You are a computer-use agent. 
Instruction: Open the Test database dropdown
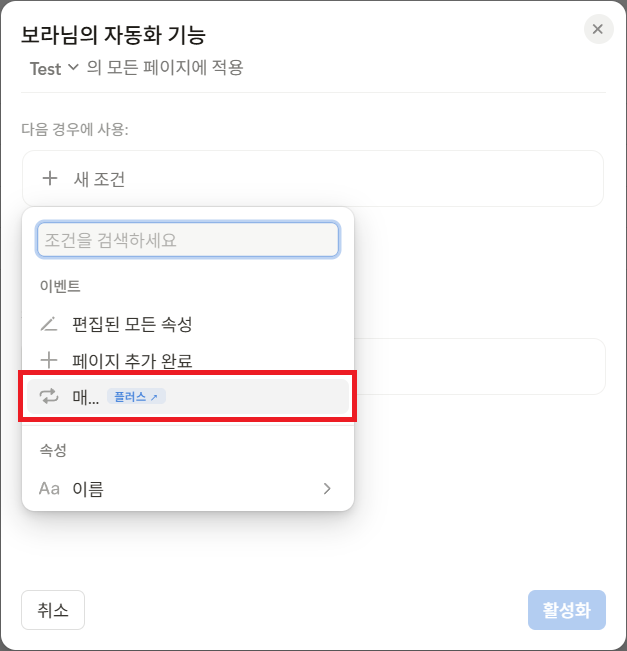click(x=54, y=68)
